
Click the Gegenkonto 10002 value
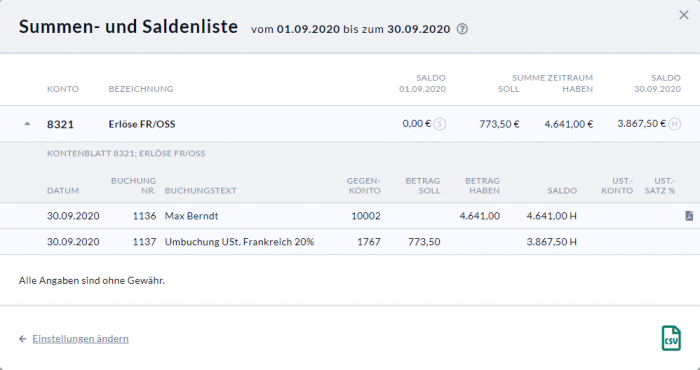(x=366, y=216)
